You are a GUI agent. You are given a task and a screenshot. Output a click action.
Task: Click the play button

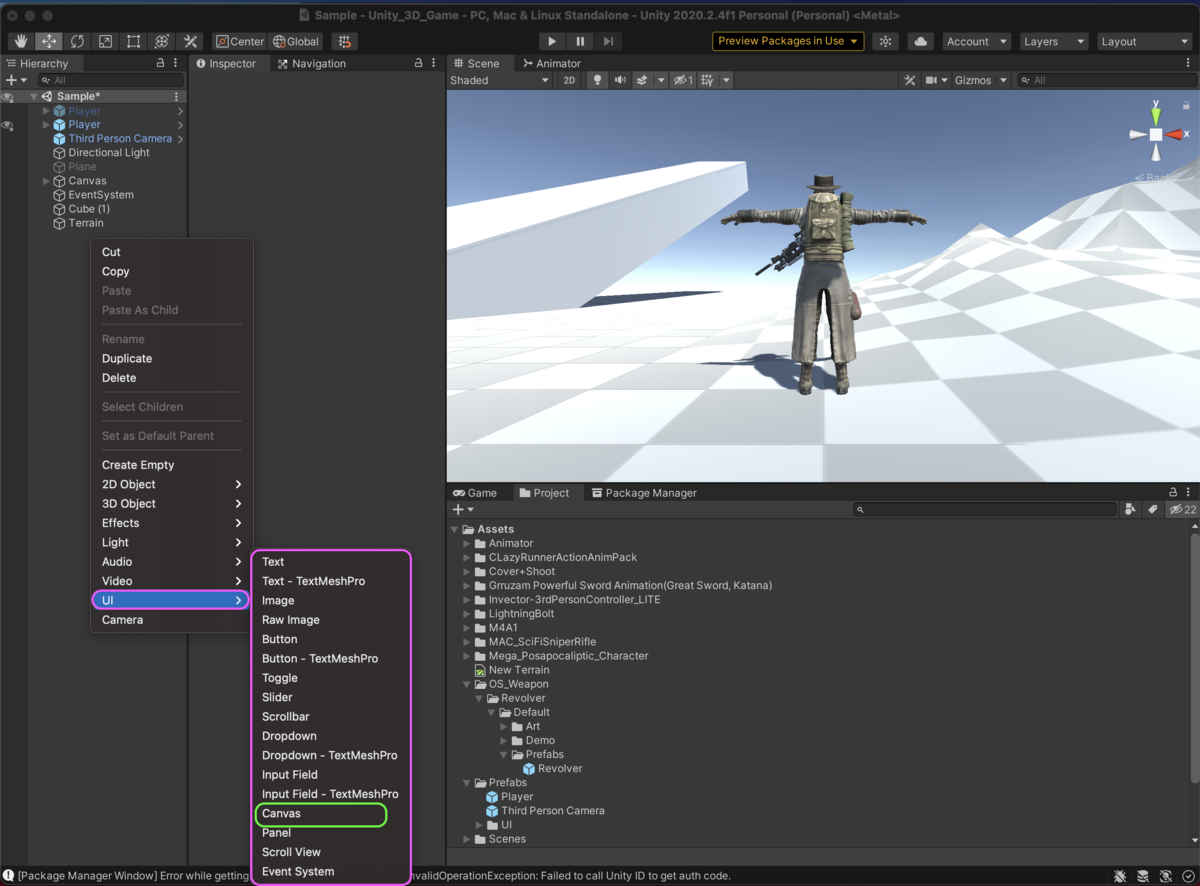point(552,41)
